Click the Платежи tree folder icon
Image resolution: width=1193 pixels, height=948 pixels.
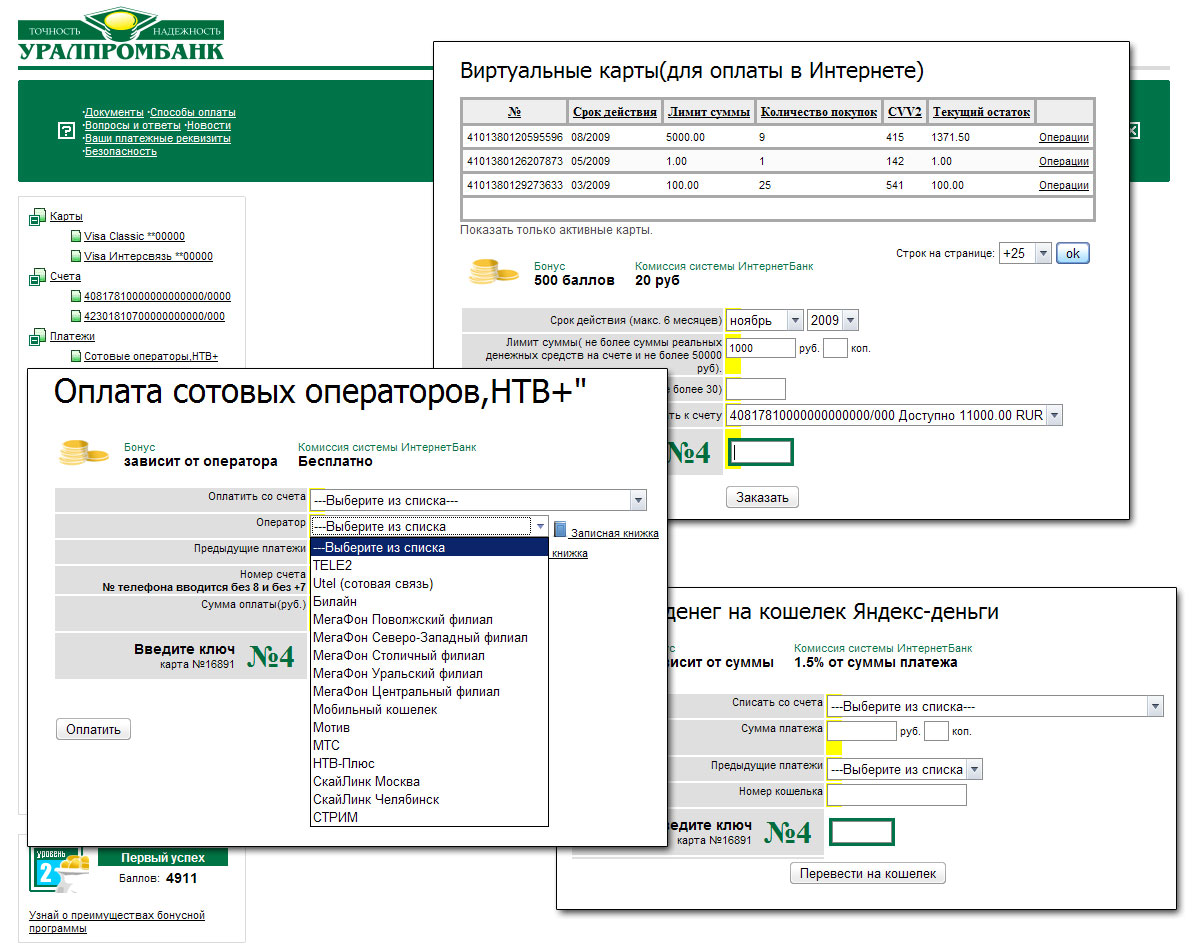pyautogui.click(x=37, y=337)
